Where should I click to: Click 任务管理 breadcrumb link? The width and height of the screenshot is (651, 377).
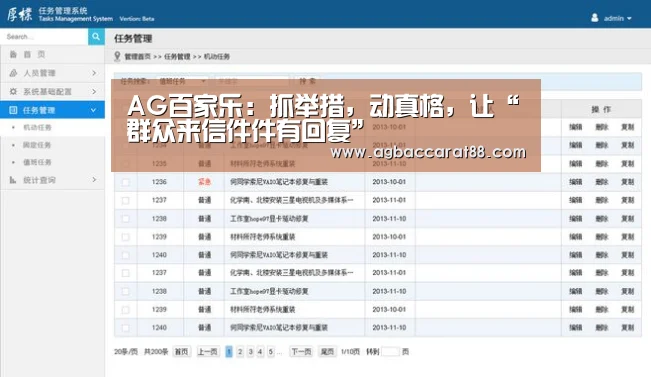(x=177, y=56)
